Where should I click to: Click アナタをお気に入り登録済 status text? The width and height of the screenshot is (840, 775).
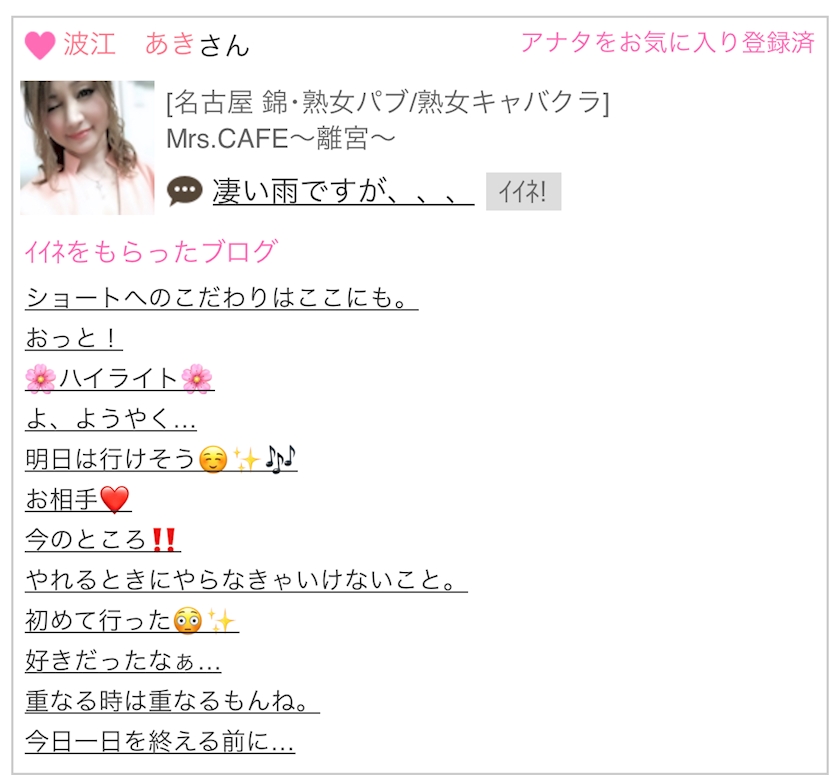[668, 42]
